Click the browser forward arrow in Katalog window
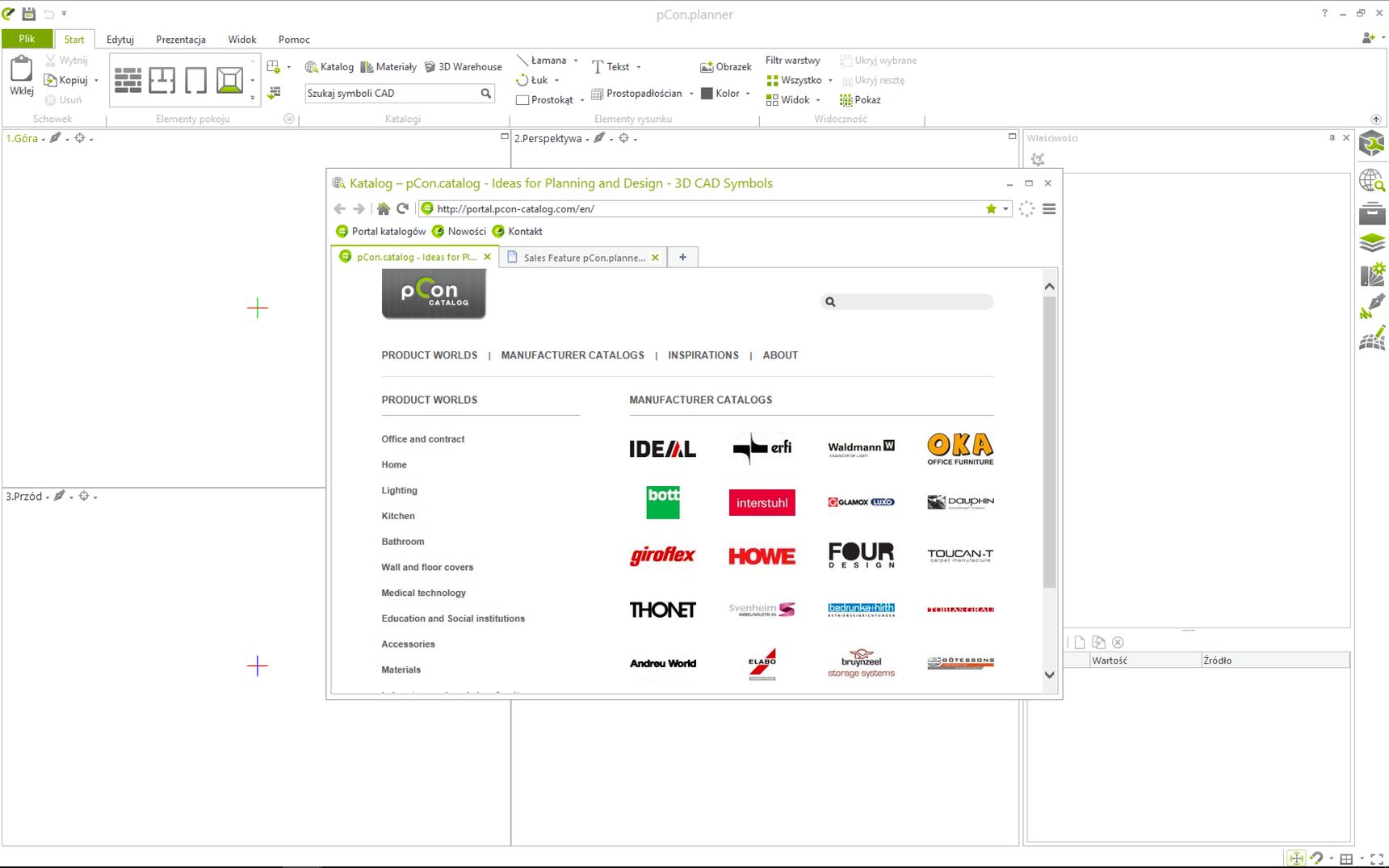Viewport: 1389px width, 868px height. coord(359,209)
